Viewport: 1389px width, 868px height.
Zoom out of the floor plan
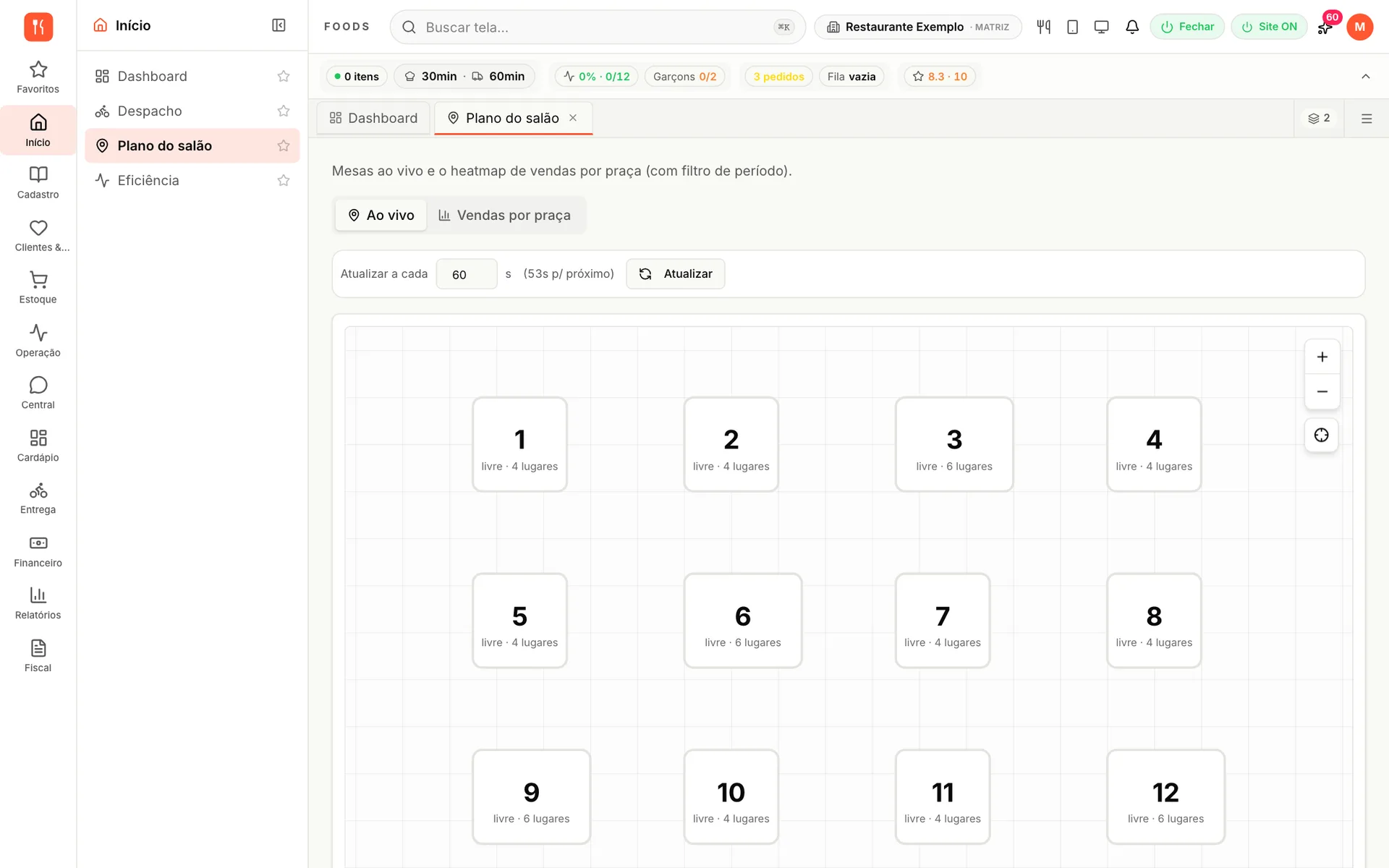pyautogui.click(x=1322, y=391)
